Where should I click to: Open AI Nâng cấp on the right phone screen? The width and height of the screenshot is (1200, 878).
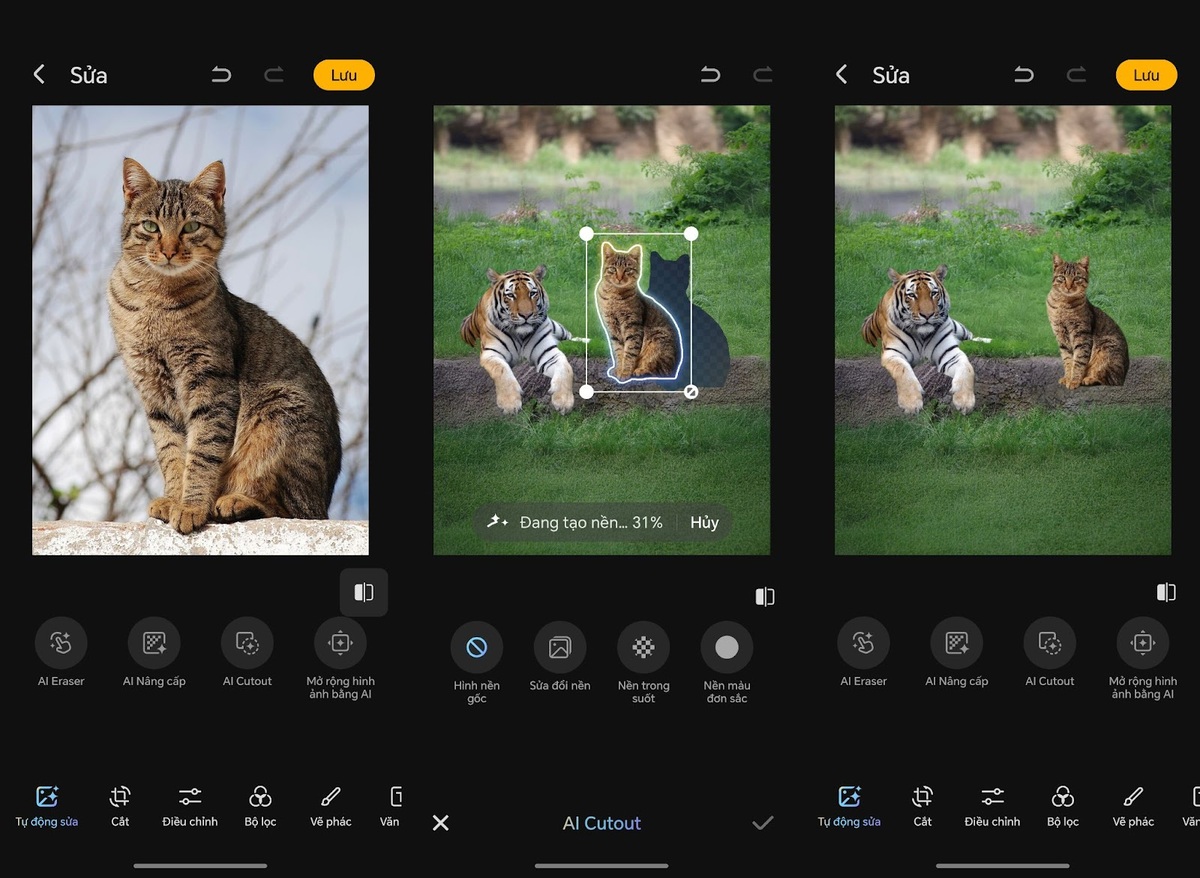pyautogui.click(x=957, y=653)
